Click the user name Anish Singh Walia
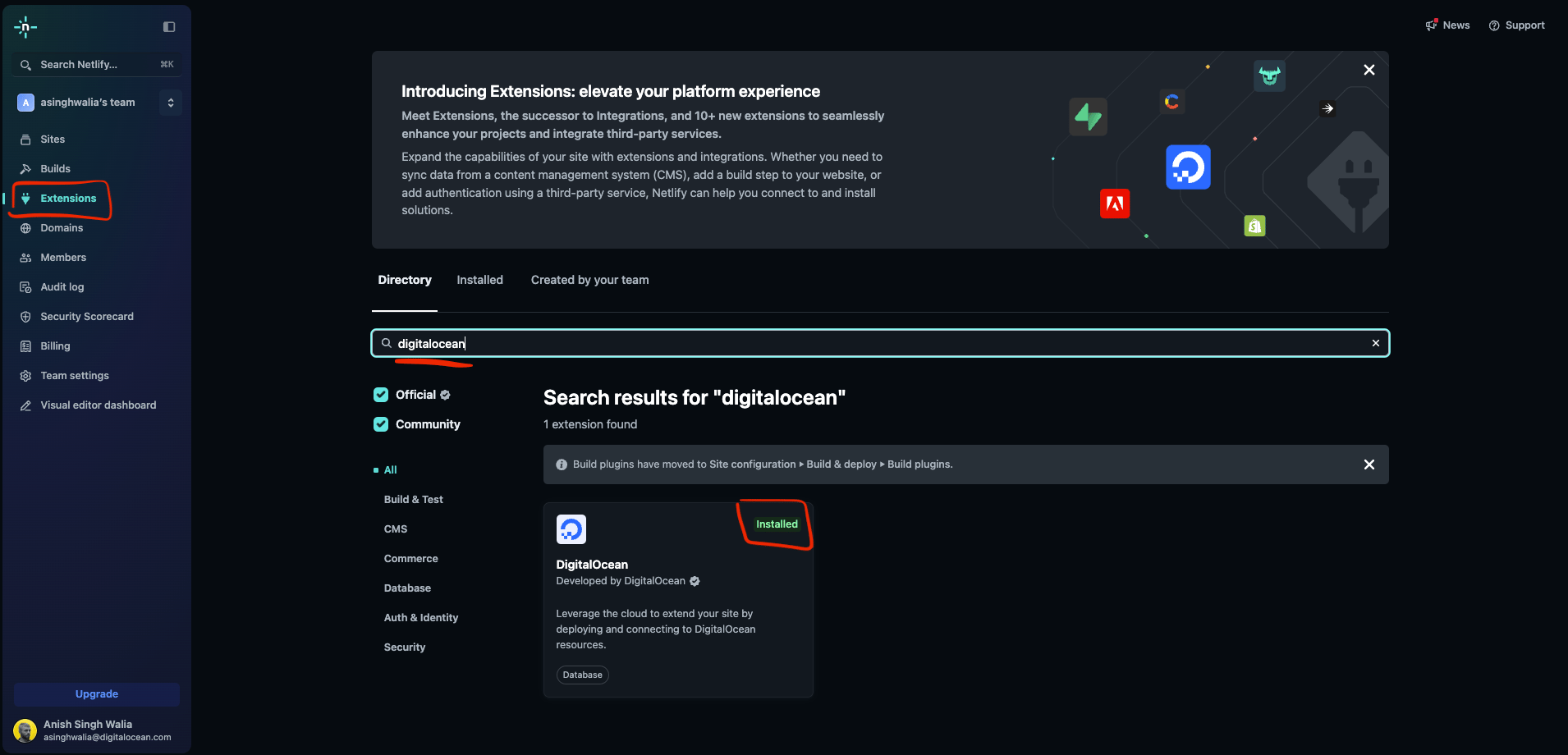The height and width of the screenshot is (755, 1568). 88,725
